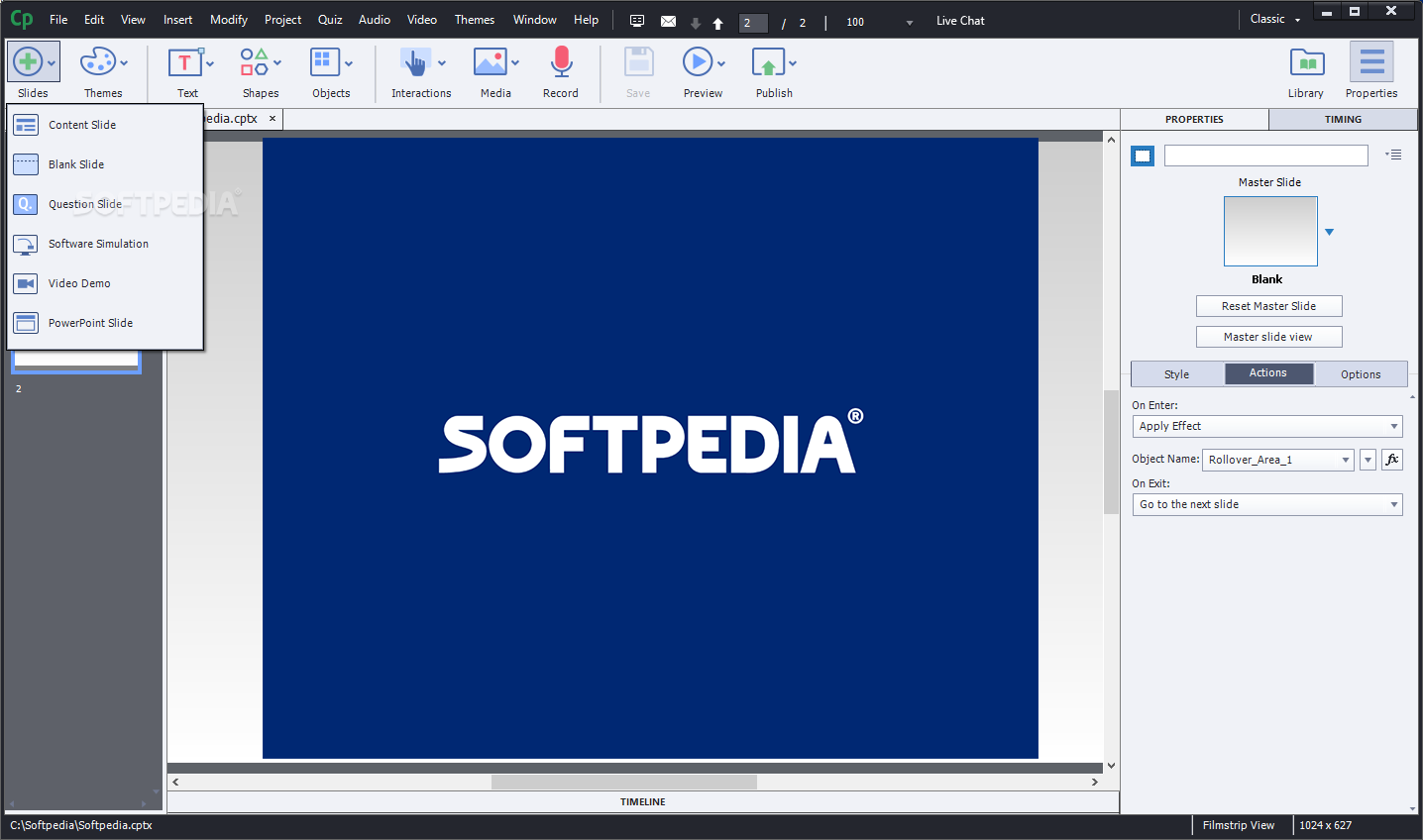Click the Reset Master Slide button
This screenshot has height=840, width=1423.
coord(1268,306)
